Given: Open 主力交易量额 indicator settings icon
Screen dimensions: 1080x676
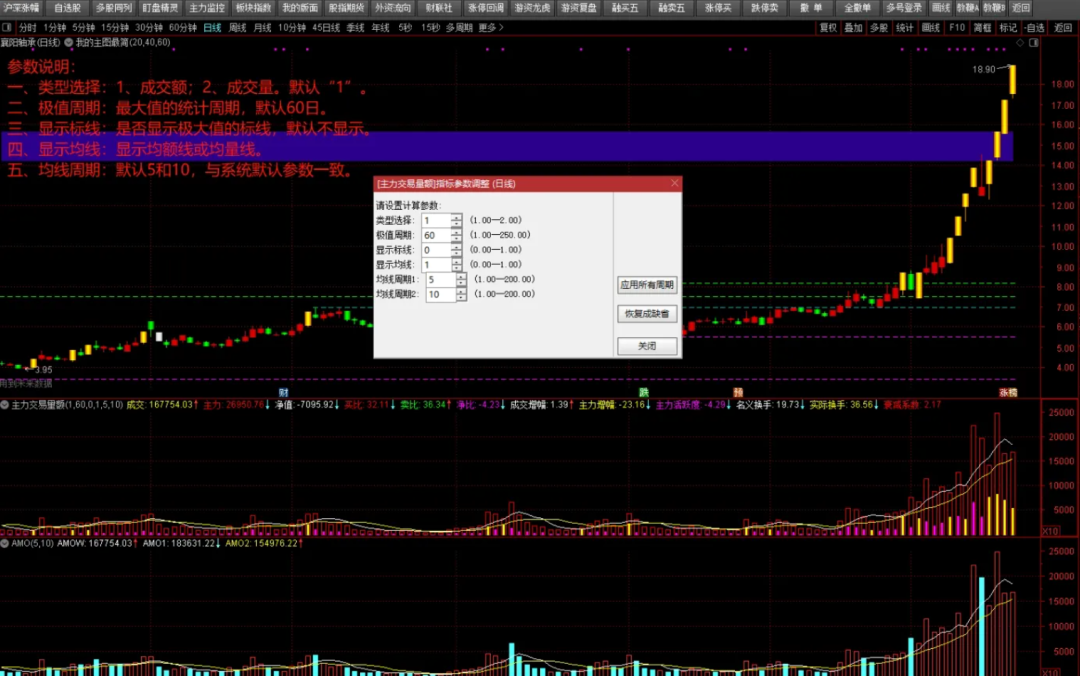Looking at the screenshot, I should (5, 404).
